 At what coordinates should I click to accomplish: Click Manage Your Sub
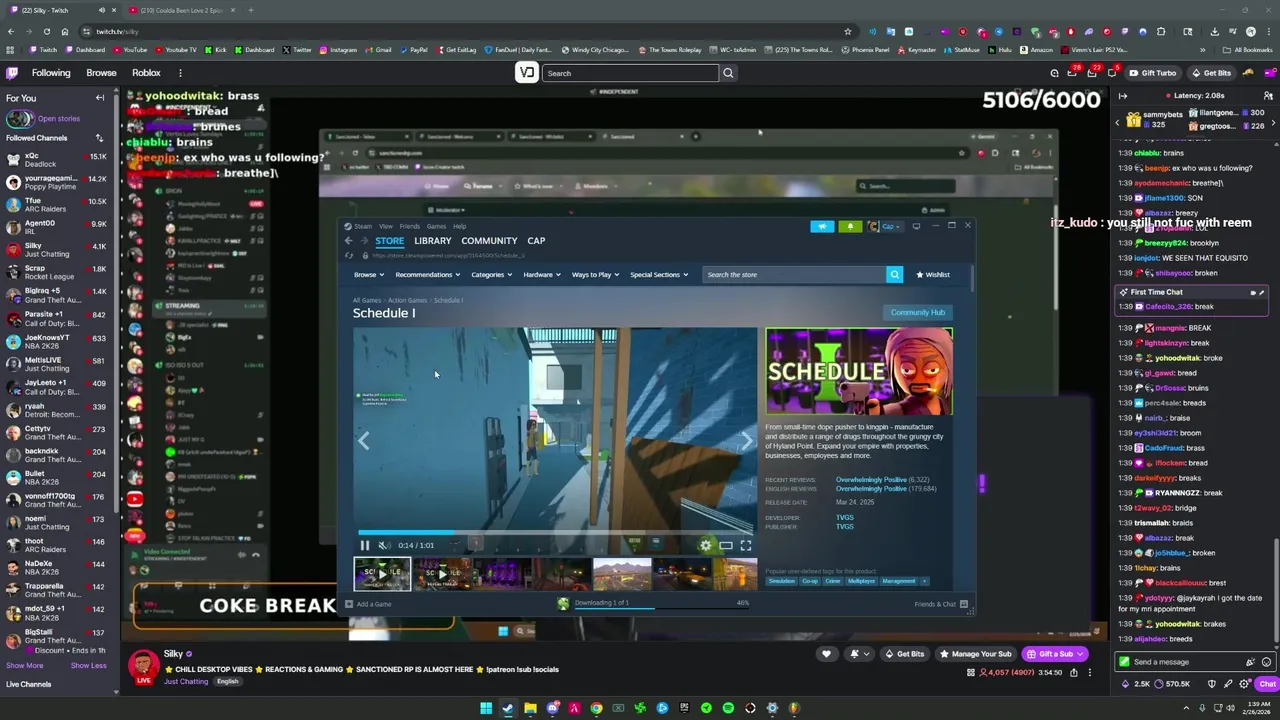click(x=975, y=654)
